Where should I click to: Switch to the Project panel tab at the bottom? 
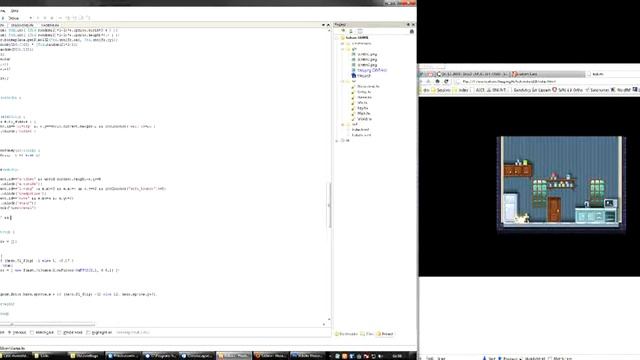click(385, 334)
